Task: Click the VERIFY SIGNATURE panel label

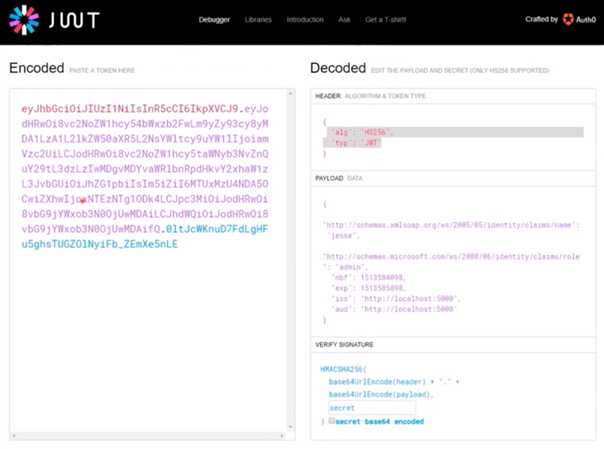Action: click(344, 344)
